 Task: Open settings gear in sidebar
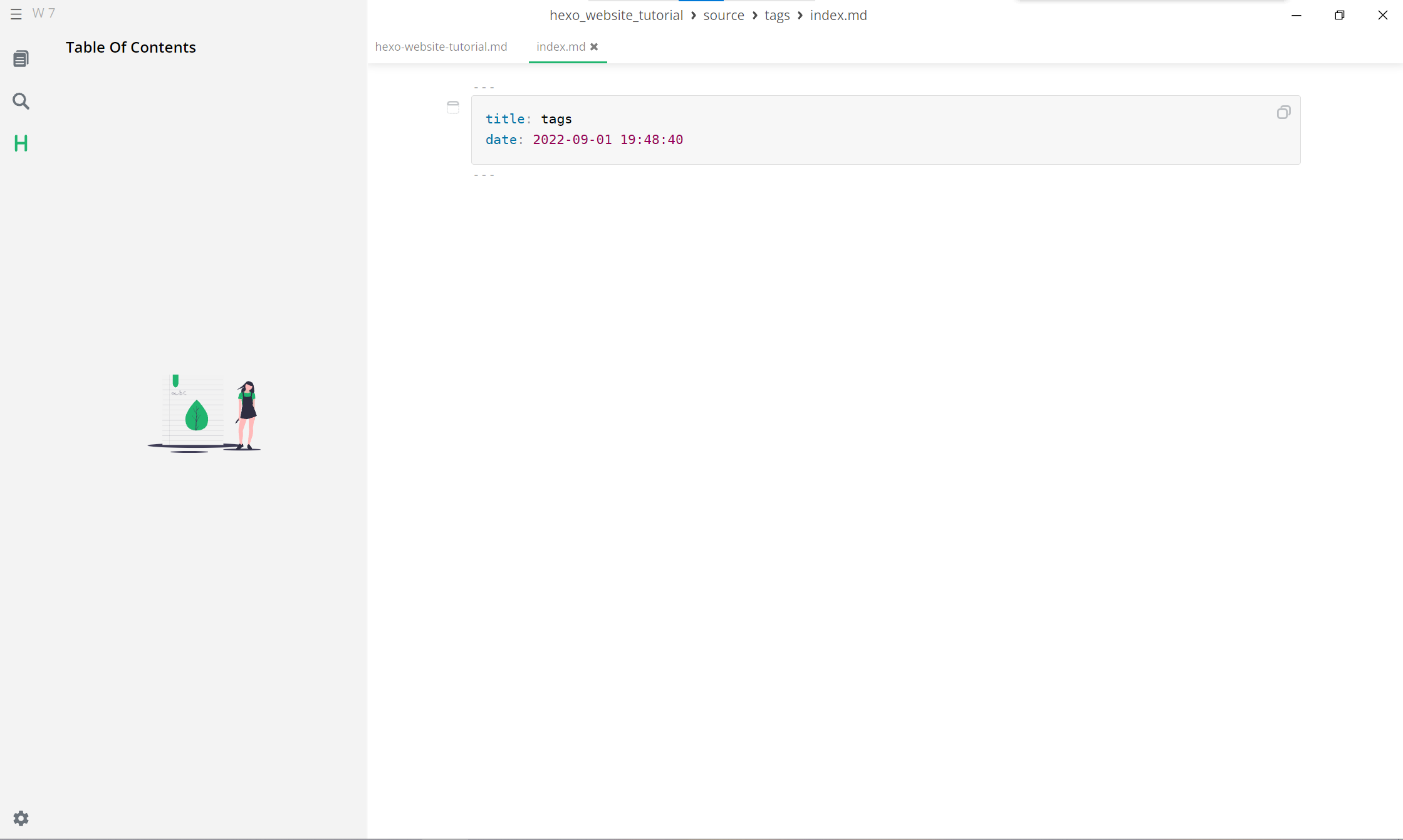coord(21,818)
